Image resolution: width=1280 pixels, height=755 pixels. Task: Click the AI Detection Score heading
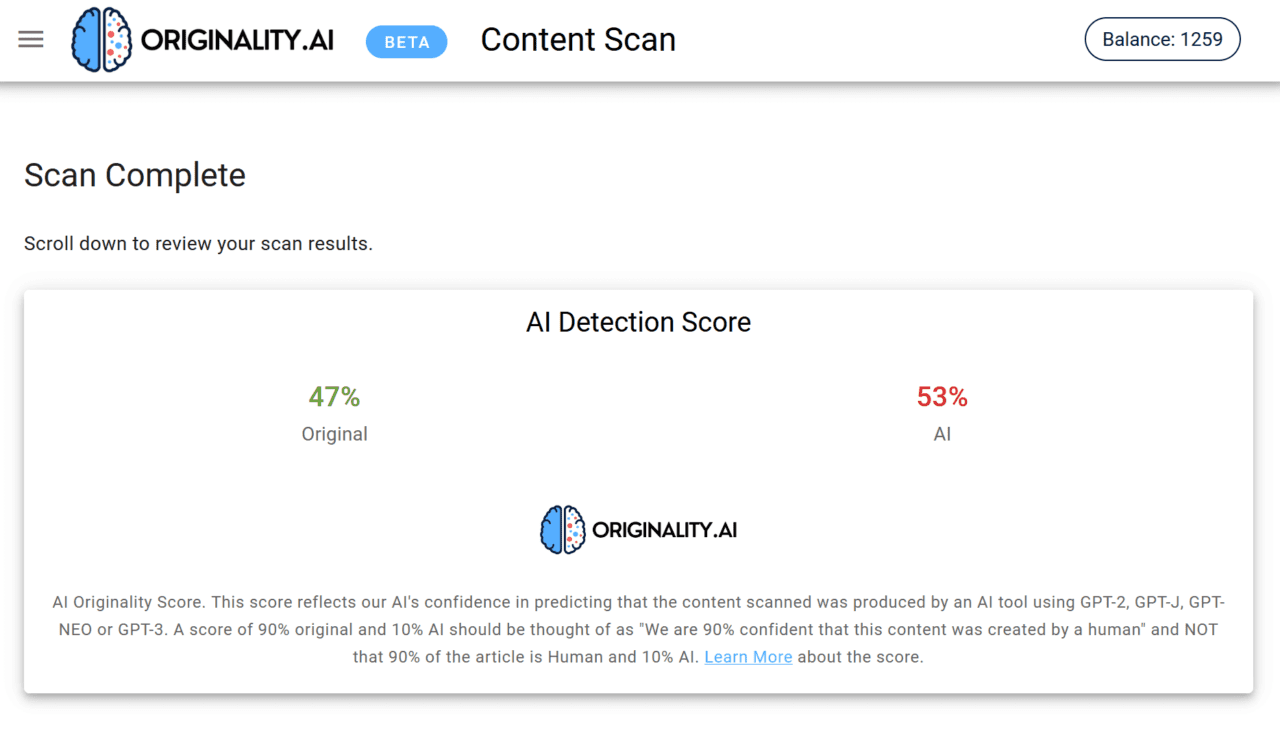pyautogui.click(x=638, y=322)
